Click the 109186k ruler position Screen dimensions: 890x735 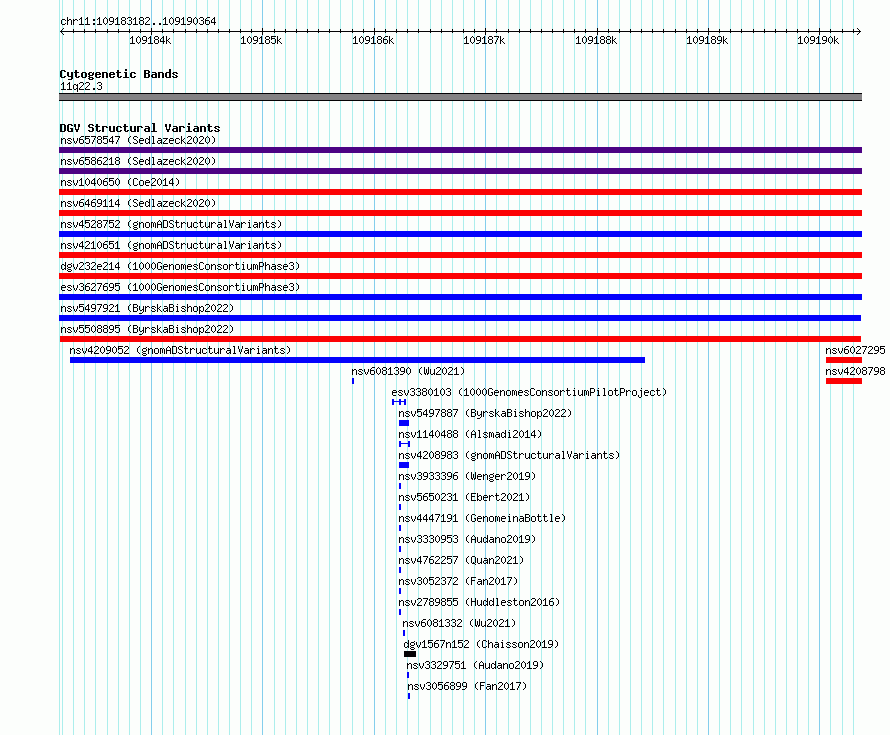coord(373,40)
